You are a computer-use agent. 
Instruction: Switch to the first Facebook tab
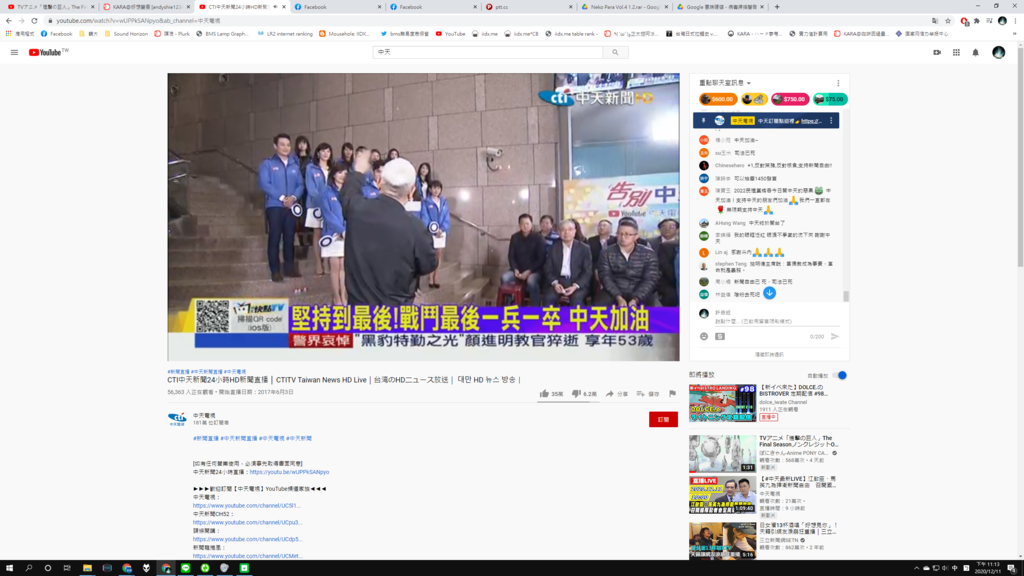(x=338, y=7)
